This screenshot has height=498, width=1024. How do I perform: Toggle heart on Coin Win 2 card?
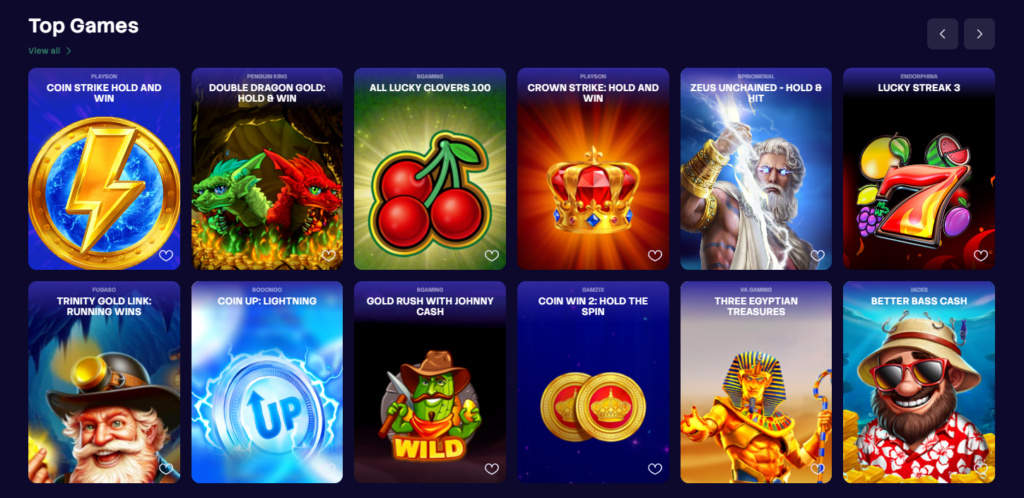655,469
